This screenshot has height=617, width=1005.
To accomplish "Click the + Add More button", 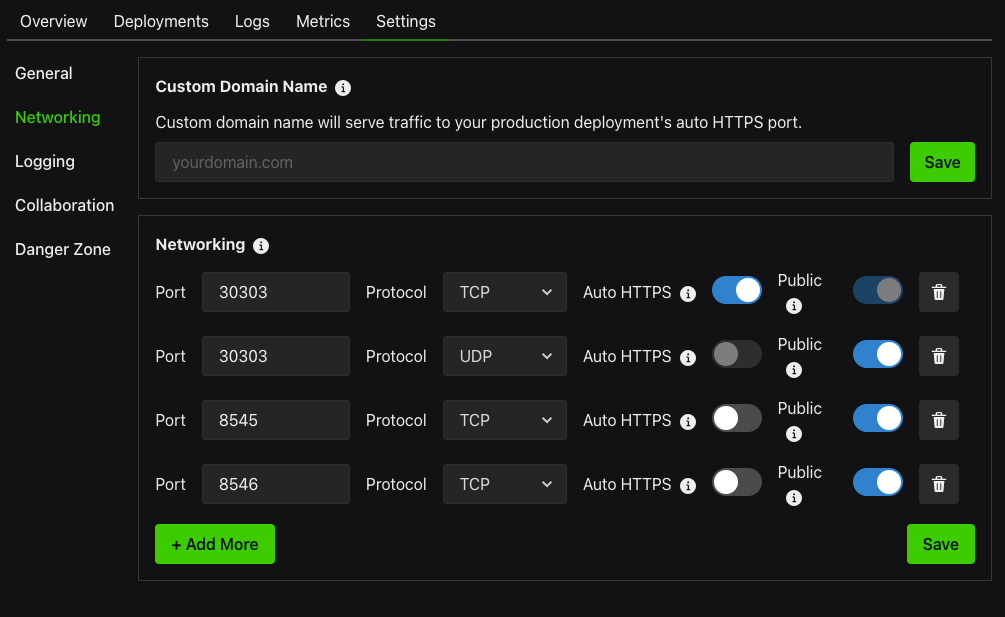I will click(x=214, y=544).
